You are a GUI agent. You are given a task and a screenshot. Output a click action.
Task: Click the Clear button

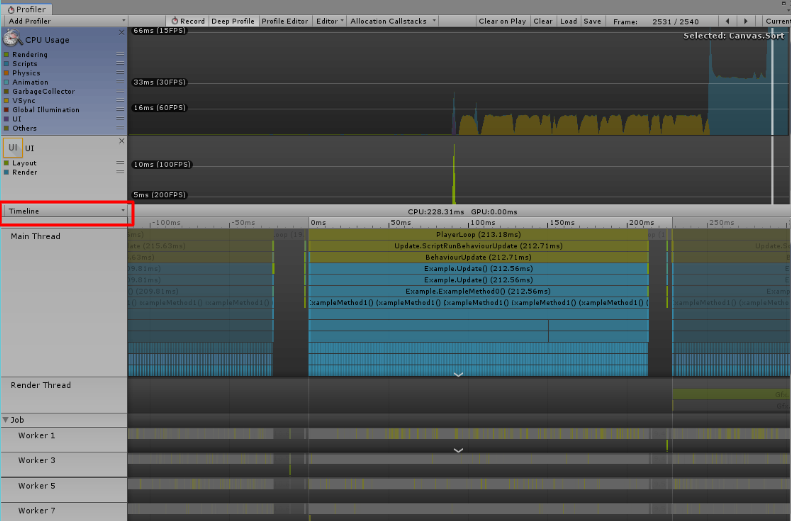pos(543,21)
